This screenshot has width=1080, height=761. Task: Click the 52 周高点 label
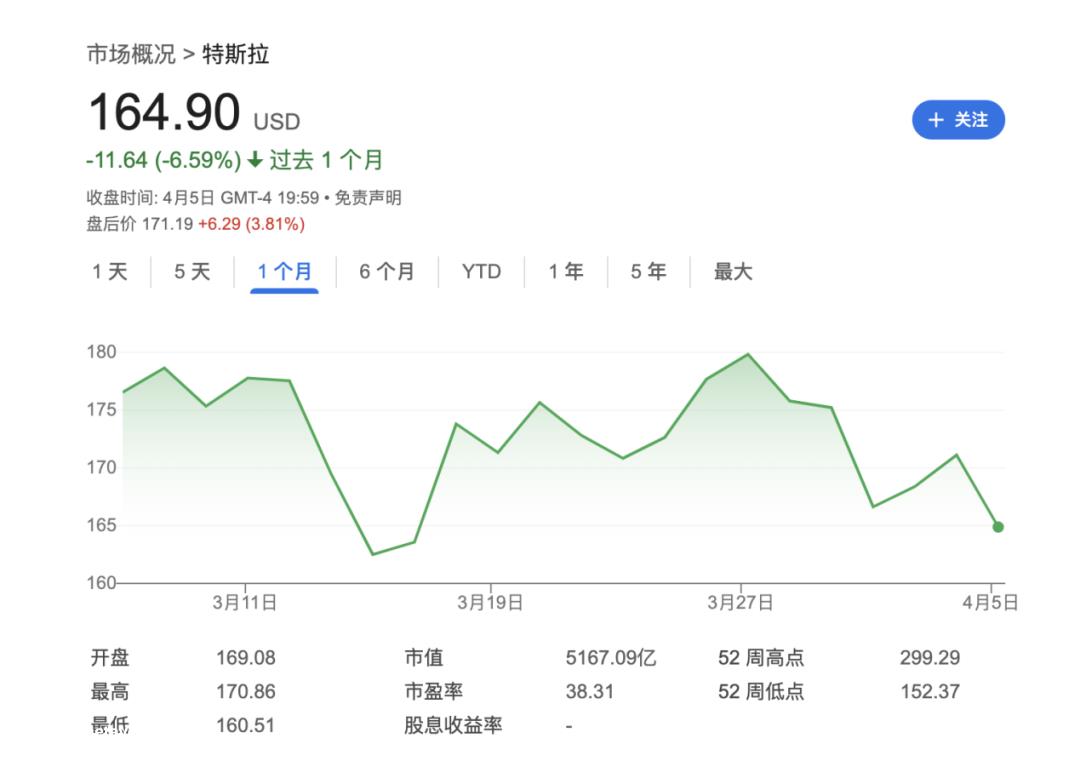(x=761, y=658)
